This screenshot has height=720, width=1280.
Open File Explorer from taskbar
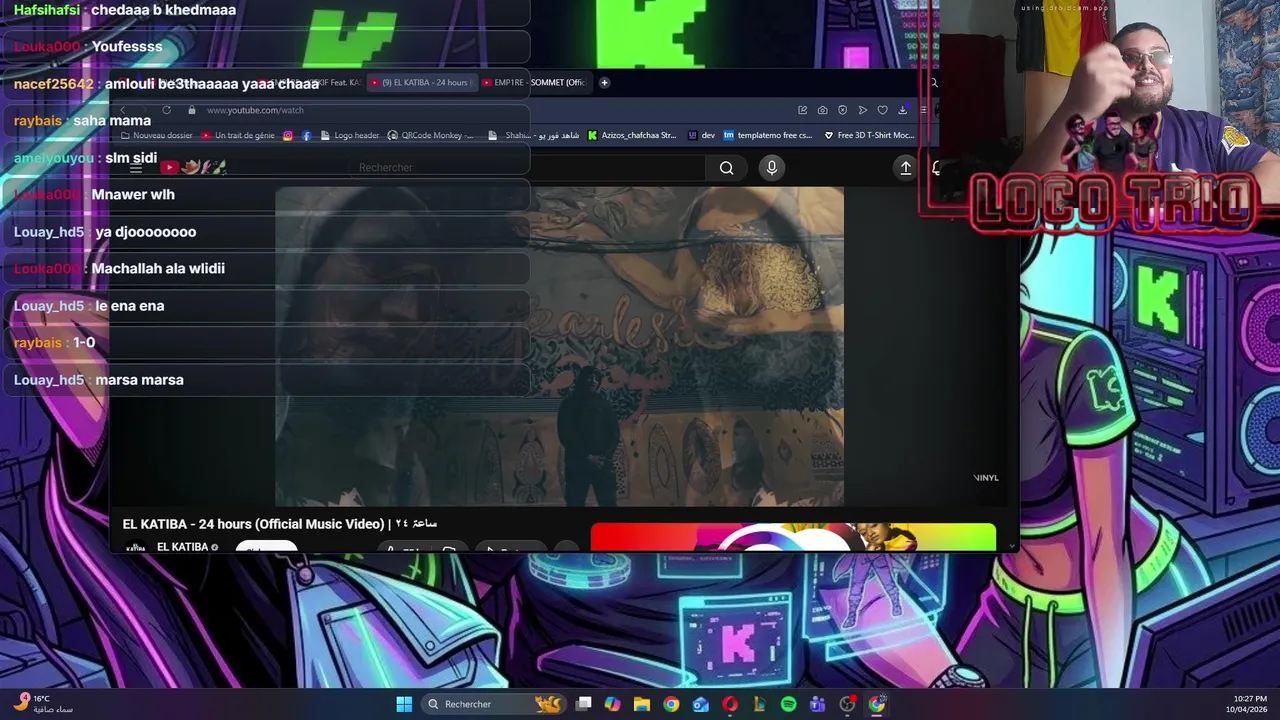642,704
